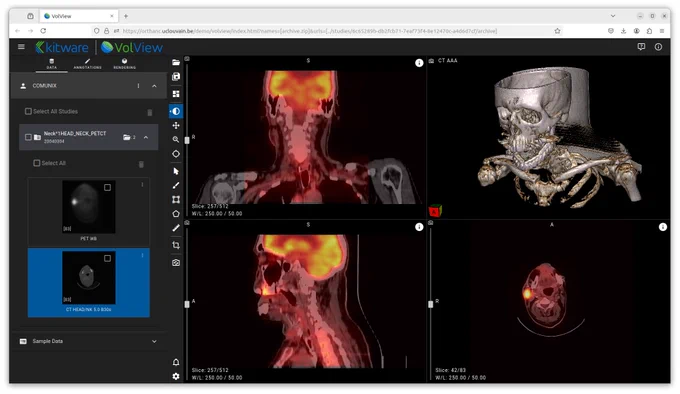Check the PET WB thumbnail checkbox
This screenshot has width=680, height=394.
(107, 187)
